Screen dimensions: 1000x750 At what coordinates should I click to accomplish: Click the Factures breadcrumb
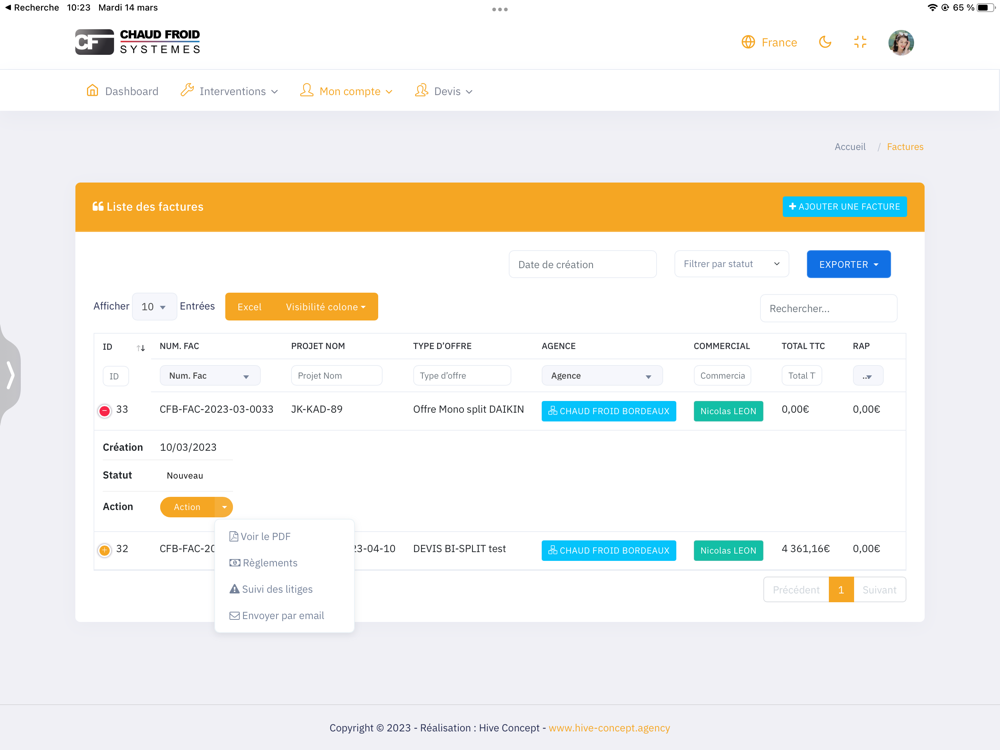(x=905, y=147)
